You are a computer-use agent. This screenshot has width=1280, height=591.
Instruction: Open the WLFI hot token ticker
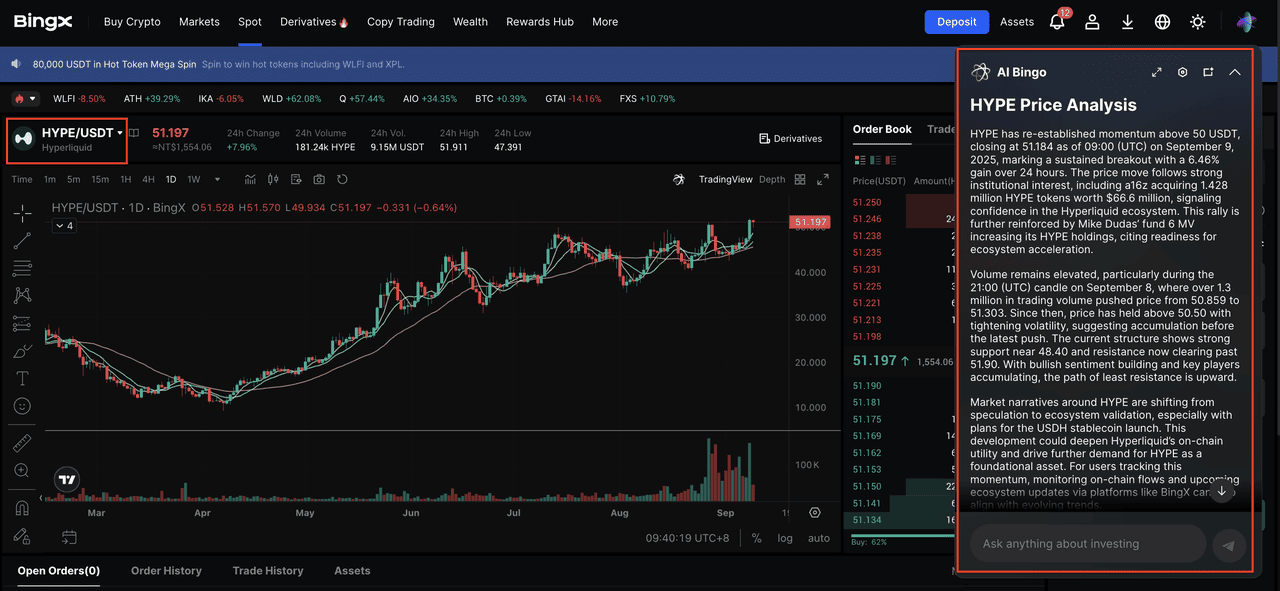coord(79,99)
